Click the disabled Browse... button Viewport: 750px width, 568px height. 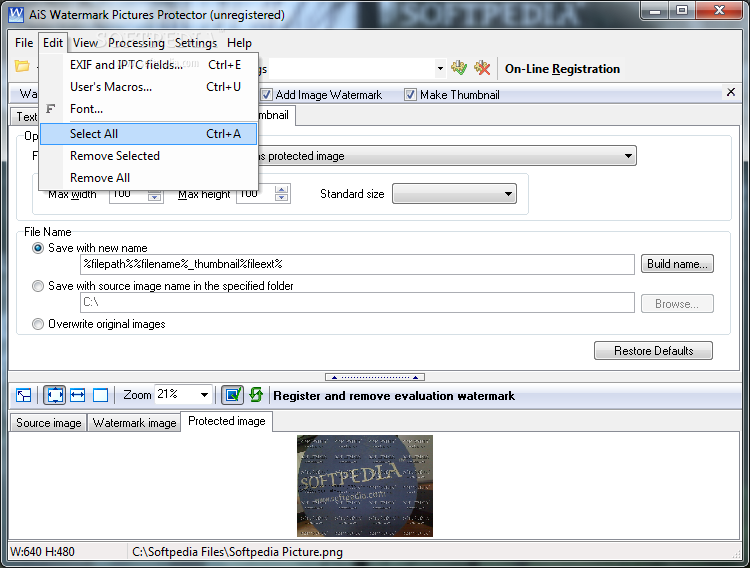point(677,304)
